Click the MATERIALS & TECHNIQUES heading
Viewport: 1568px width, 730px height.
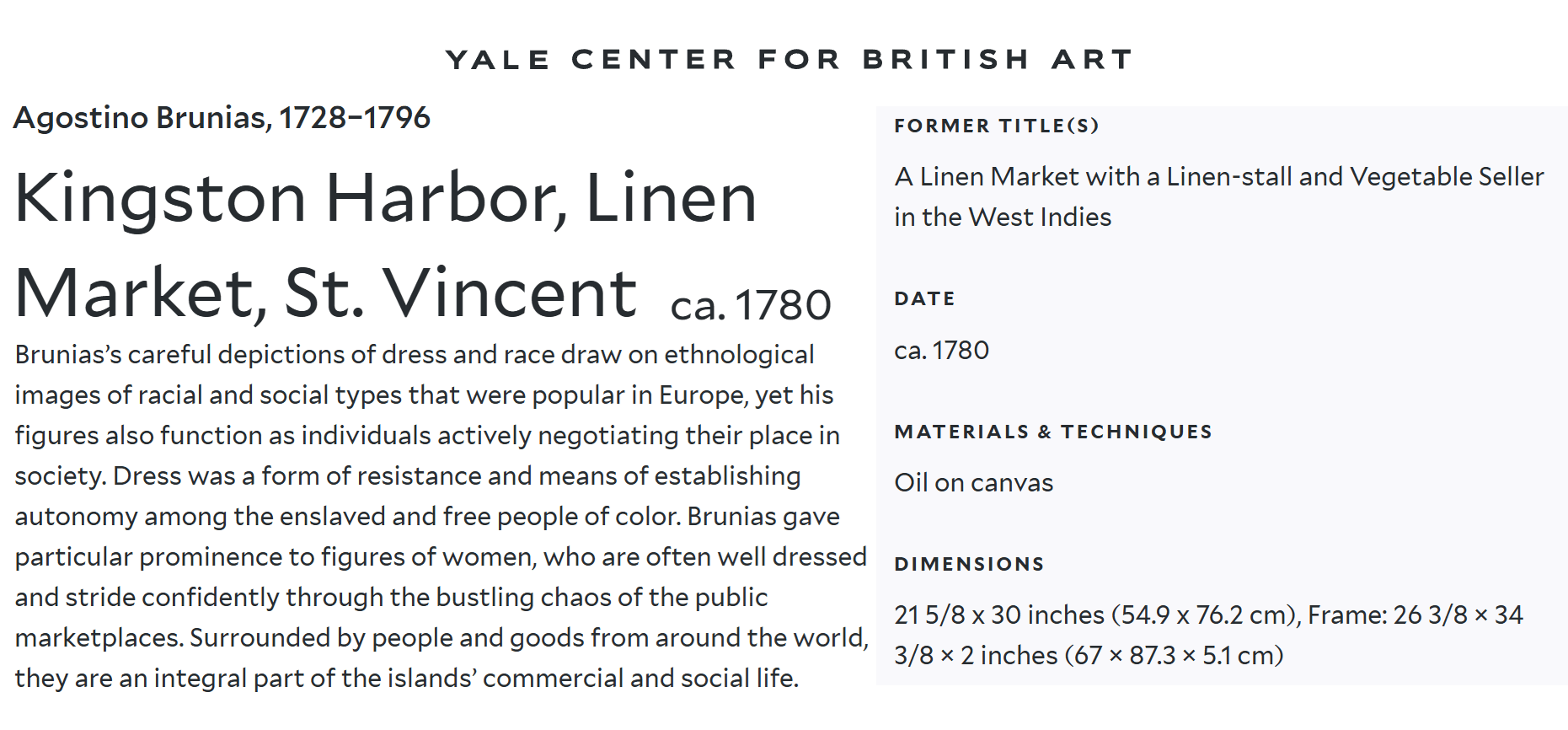[1052, 432]
